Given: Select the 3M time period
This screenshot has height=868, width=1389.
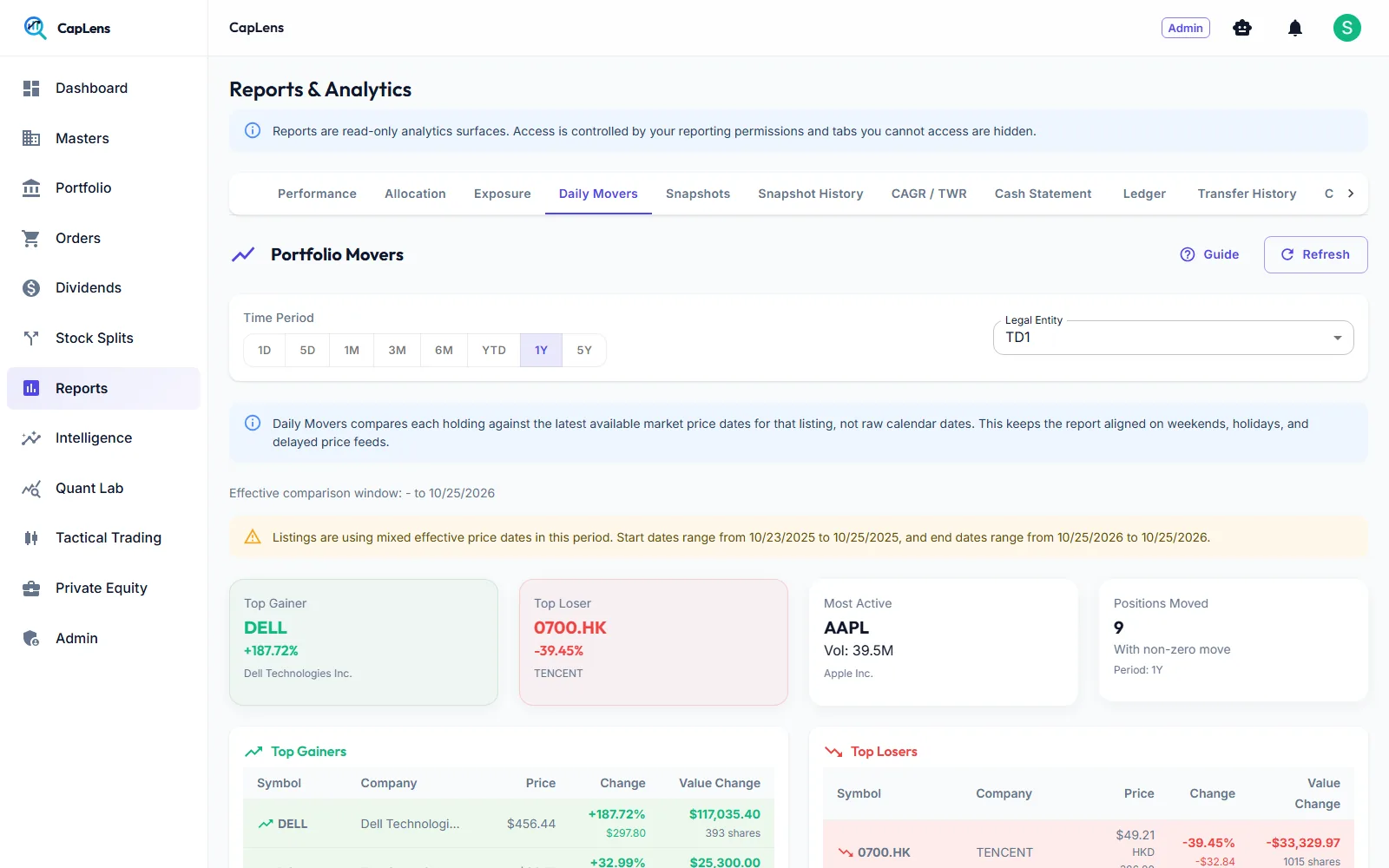Looking at the screenshot, I should (398, 350).
